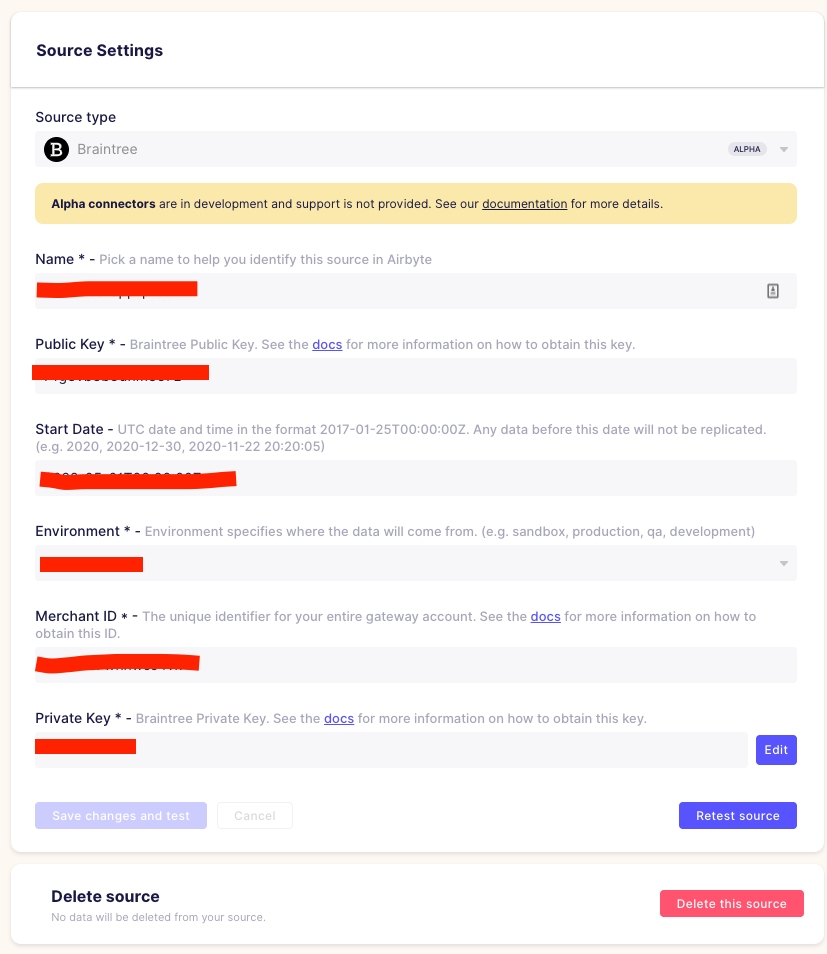The height and width of the screenshot is (954, 827).
Task: Open the documentation link in the alpha warning
Action: pos(524,203)
